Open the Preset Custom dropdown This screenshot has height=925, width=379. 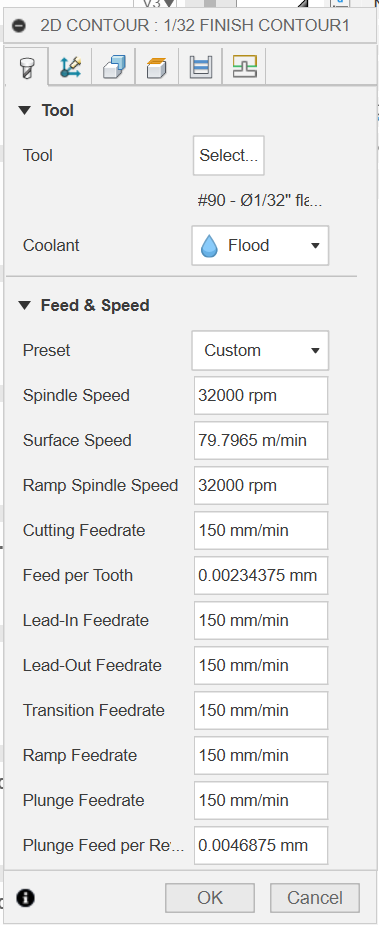click(x=260, y=350)
